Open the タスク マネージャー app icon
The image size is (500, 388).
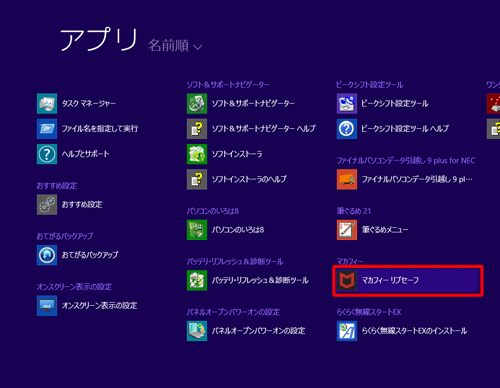[x=47, y=104]
